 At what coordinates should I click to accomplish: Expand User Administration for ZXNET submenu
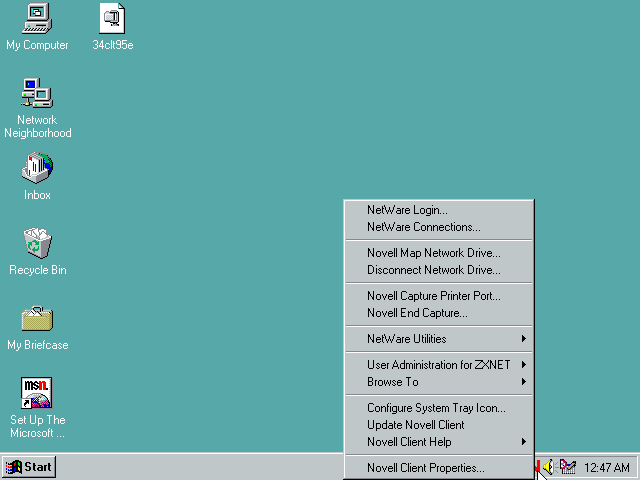click(439, 365)
